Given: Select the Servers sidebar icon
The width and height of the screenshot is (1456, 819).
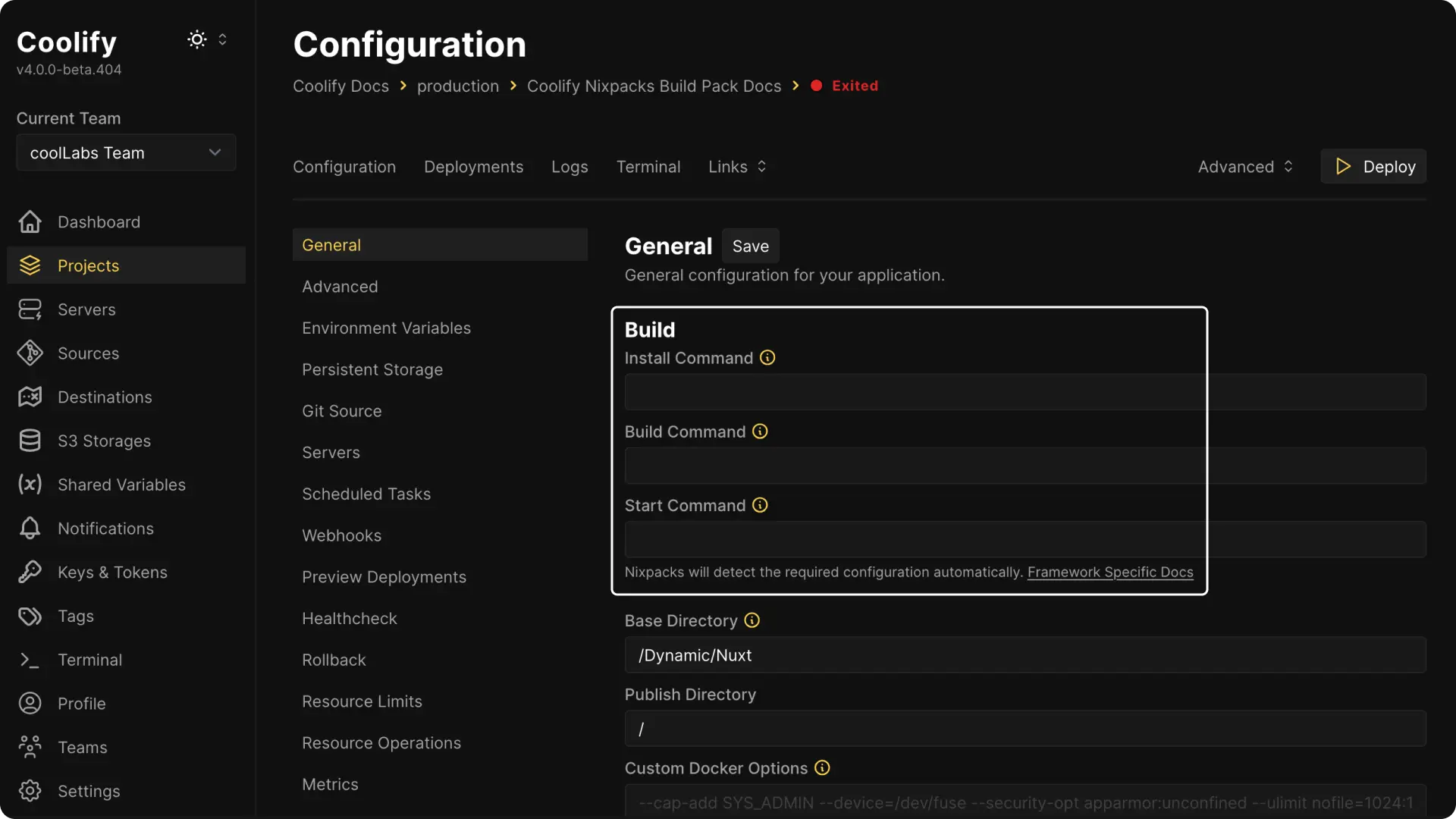Looking at the screenshot, I should [x=29, y=309].
